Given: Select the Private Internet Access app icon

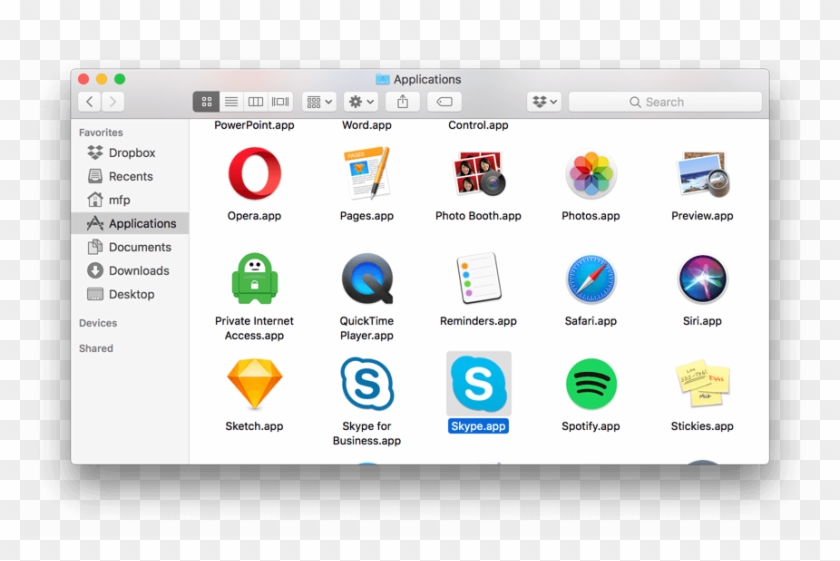Looking at the screenshot, I should pyautogui.click(x=254, y=279).
